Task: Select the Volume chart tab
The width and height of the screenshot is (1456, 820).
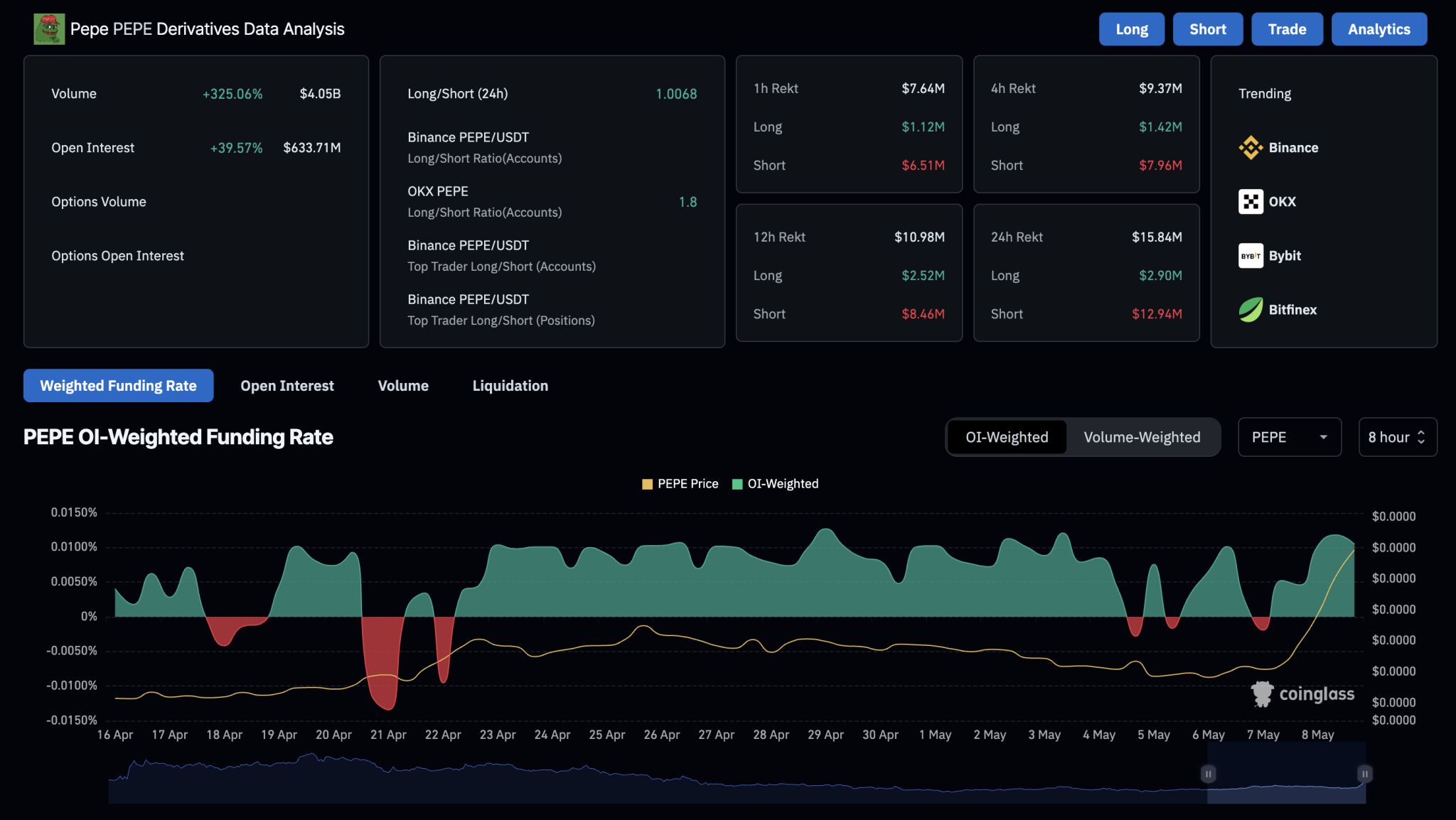Action: (x=403, y=386)
